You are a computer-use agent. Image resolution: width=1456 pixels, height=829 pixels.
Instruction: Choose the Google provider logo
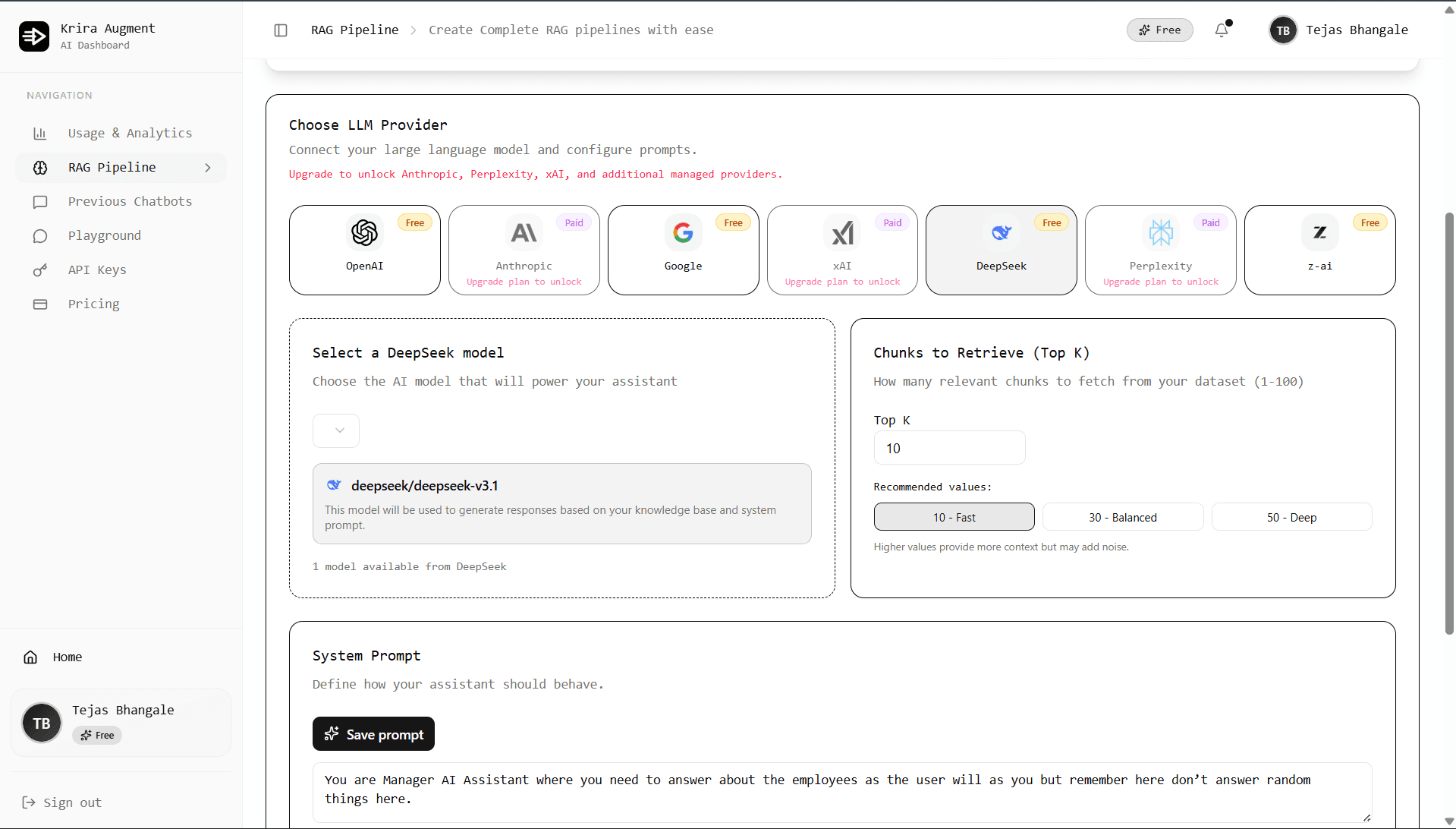(683, 233)
